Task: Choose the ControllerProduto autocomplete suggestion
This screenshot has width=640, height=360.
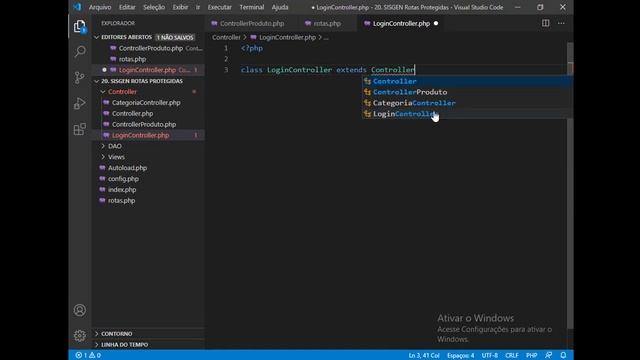Action: 467,92
